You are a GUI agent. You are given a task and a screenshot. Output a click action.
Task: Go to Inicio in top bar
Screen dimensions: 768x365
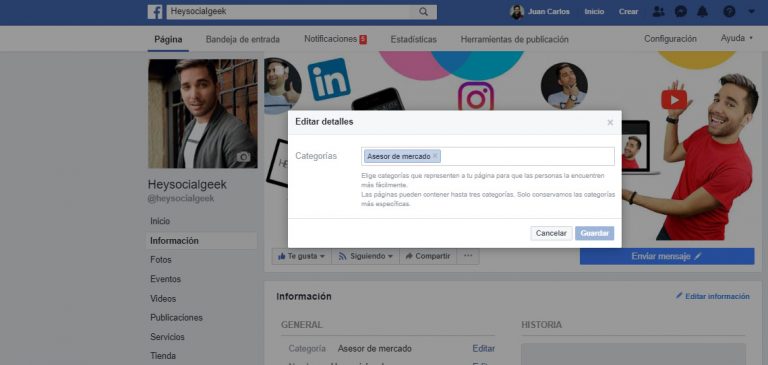(594, 12)
